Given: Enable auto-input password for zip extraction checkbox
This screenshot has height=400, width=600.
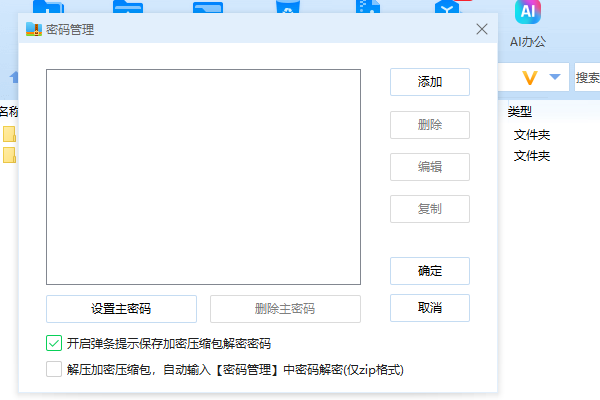Looking at the screenshot, I should (54, 369).
